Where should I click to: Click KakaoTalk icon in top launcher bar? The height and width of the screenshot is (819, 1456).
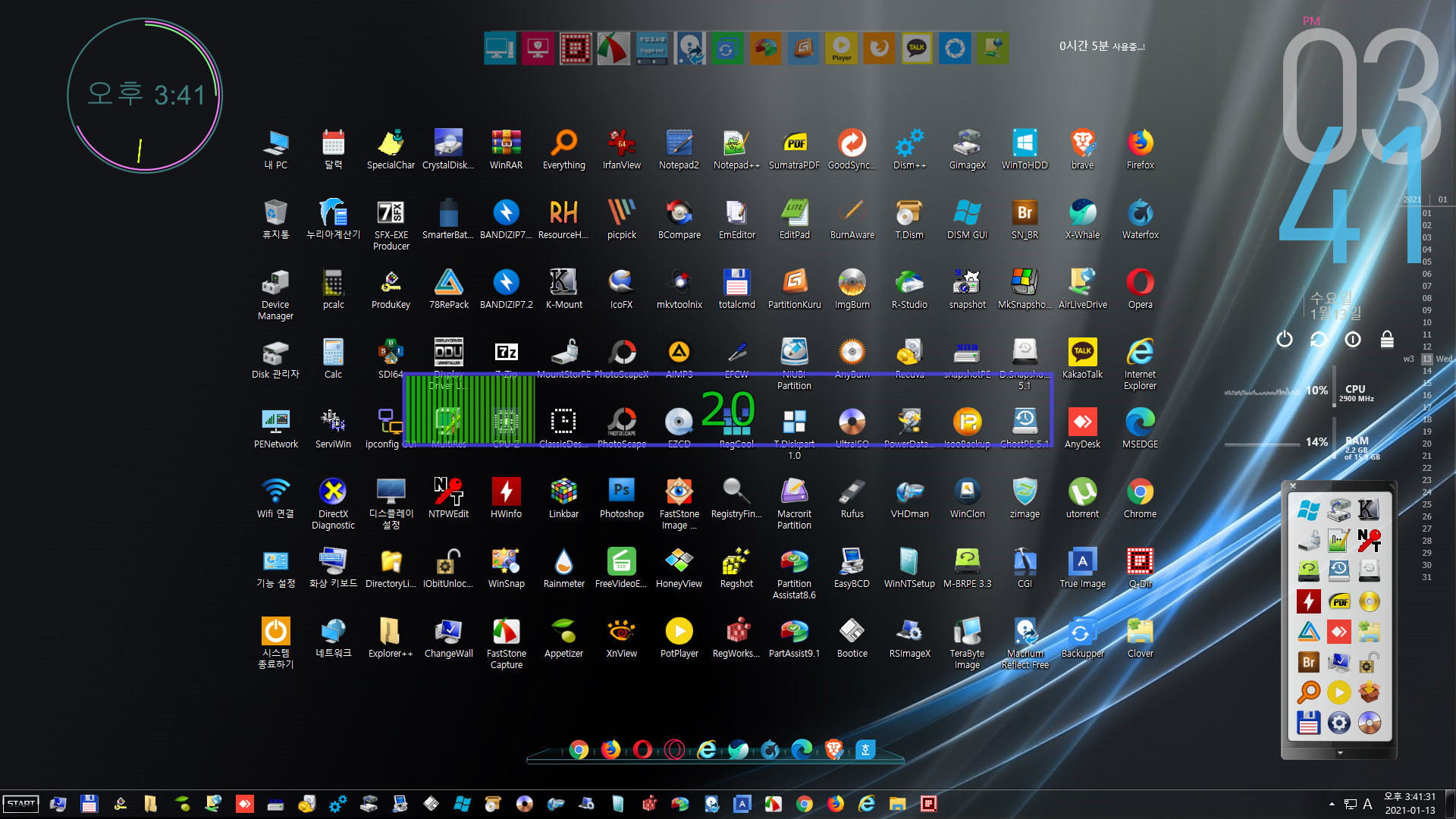coord(917,49)
